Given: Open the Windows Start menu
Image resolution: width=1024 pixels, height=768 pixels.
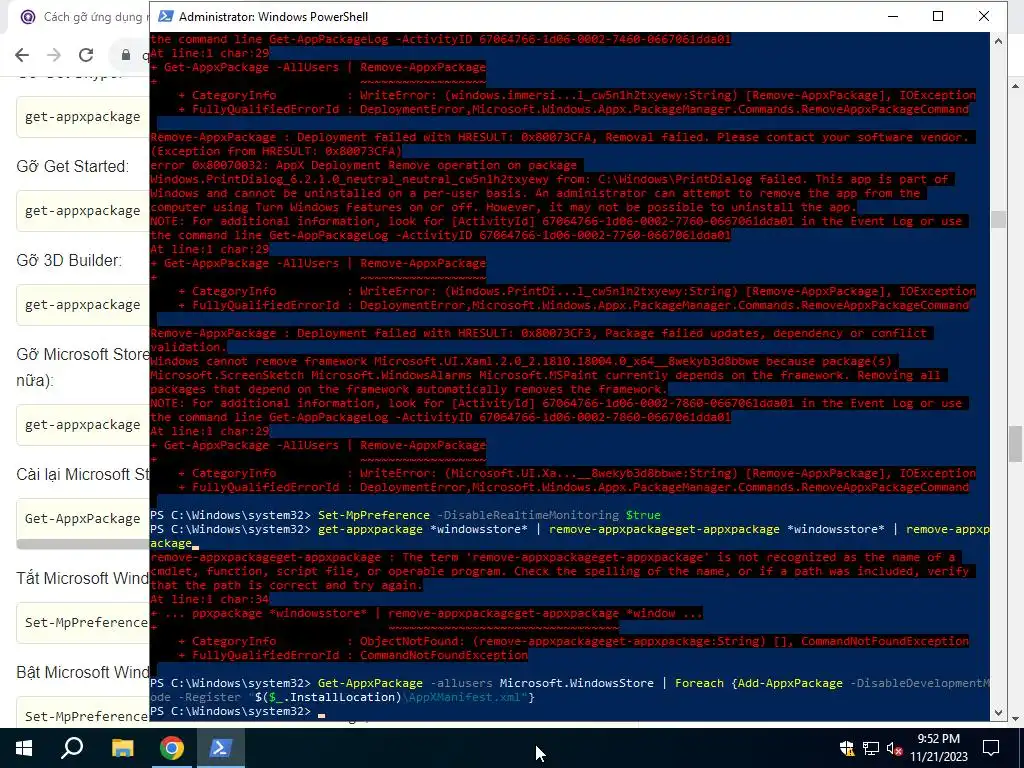Looking at the screenshot, I should coord(24,748).
